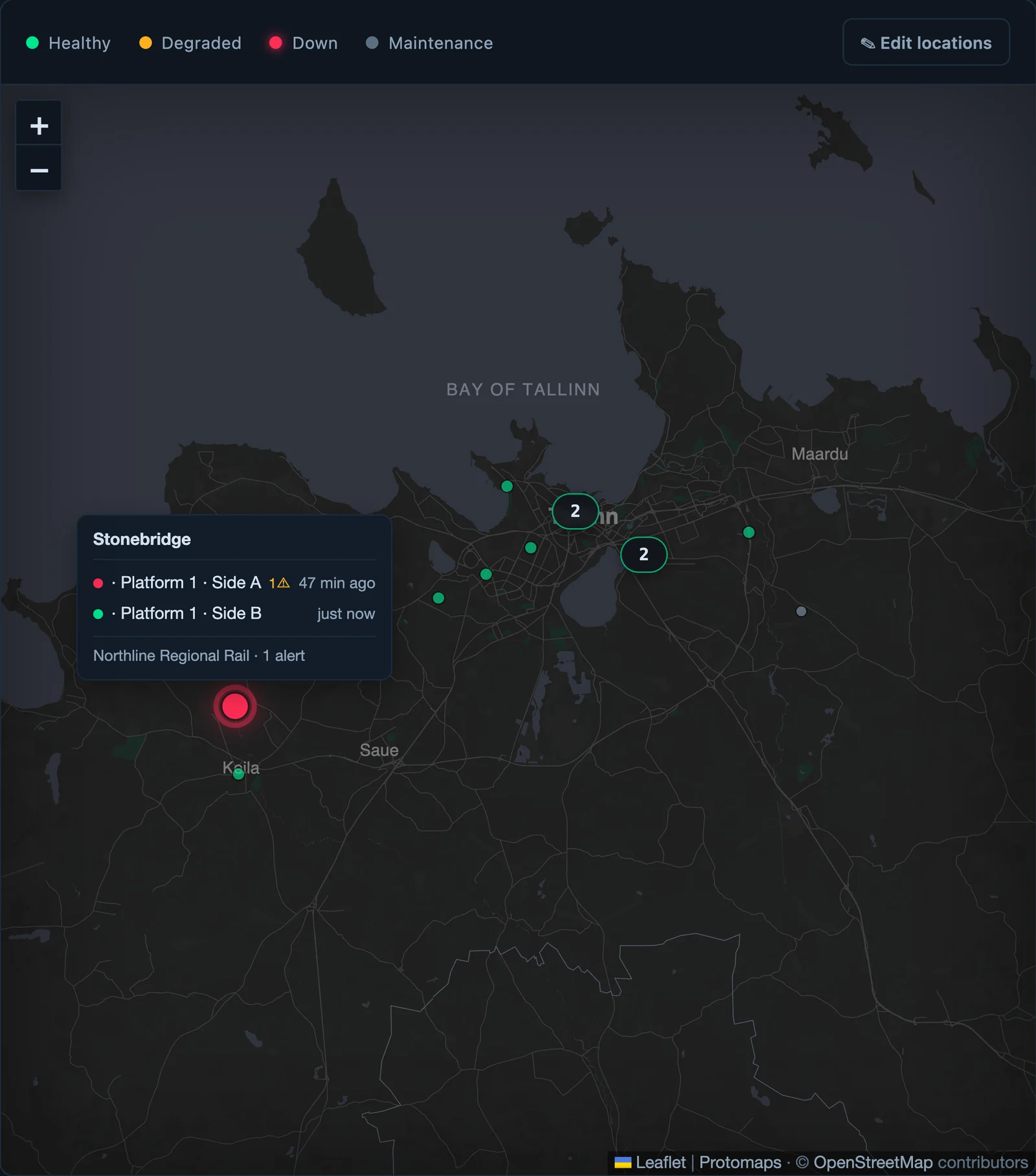Open Edit locations

coord(926,43)
